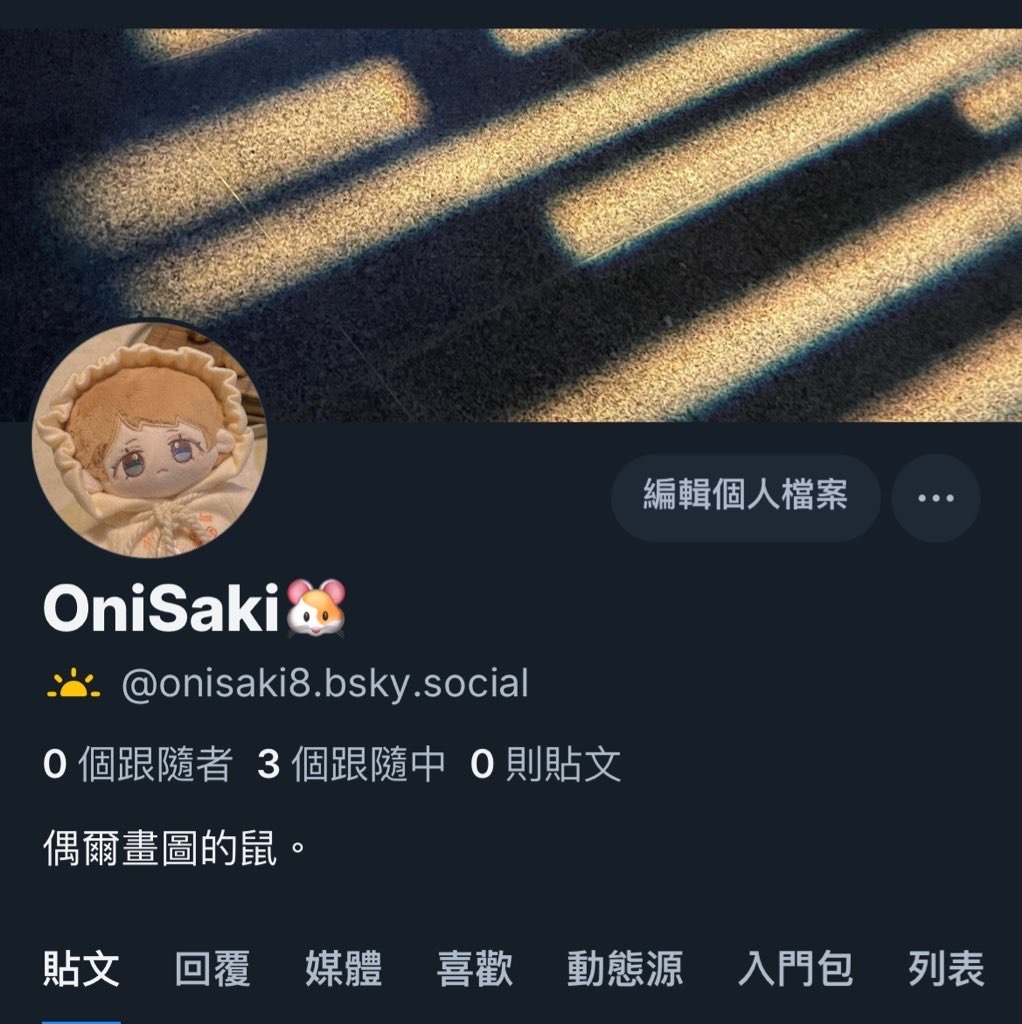
Task: View the striped shadow banner image
Action: pos(511,225)
